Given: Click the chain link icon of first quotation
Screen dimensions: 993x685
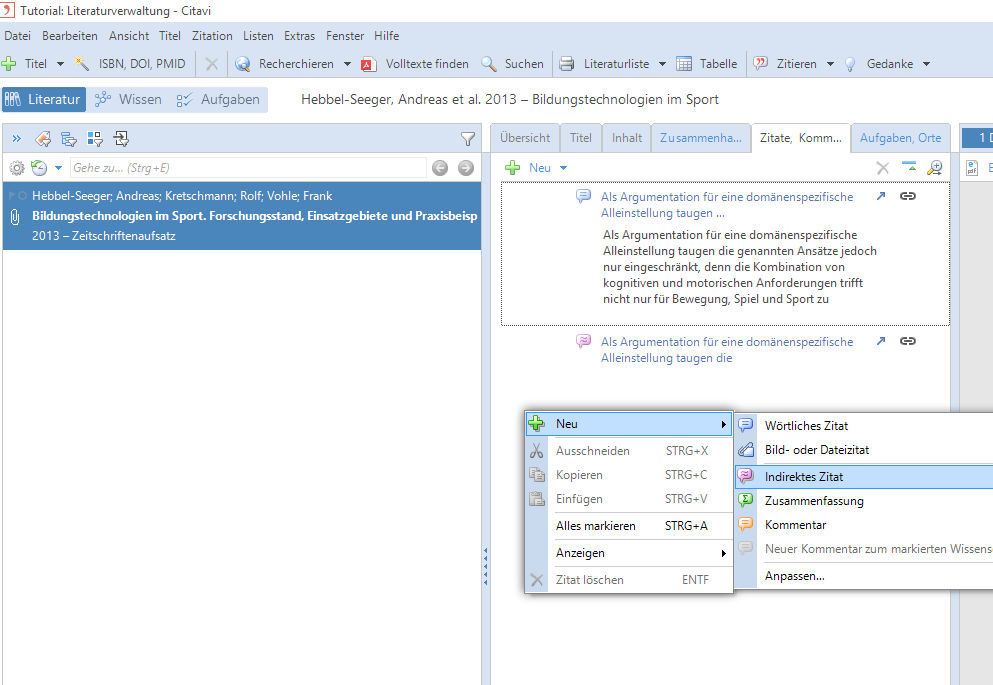Looking at the screenshot, I should (908, 196).
